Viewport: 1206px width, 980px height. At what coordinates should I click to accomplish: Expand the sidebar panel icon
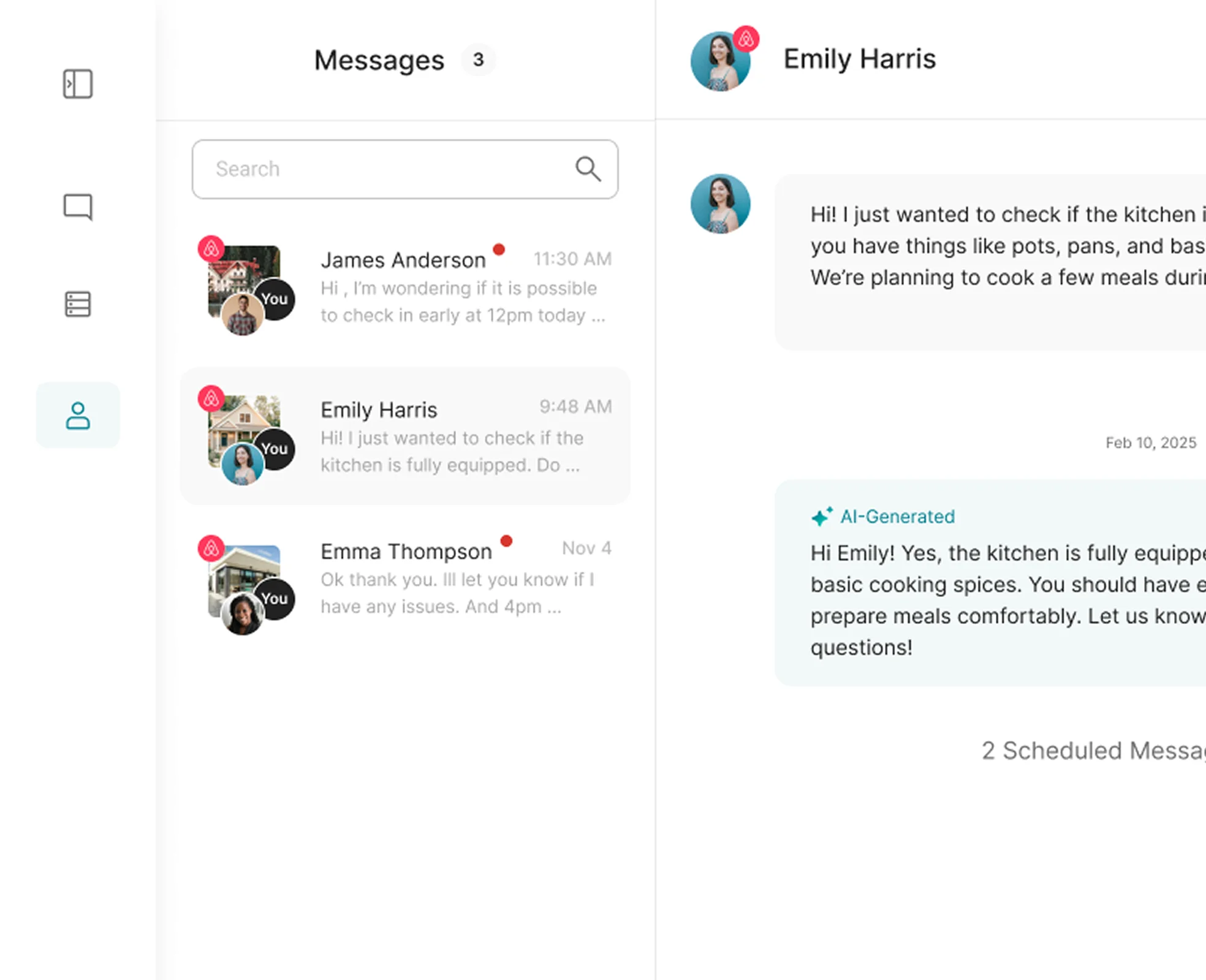[78, 84]
